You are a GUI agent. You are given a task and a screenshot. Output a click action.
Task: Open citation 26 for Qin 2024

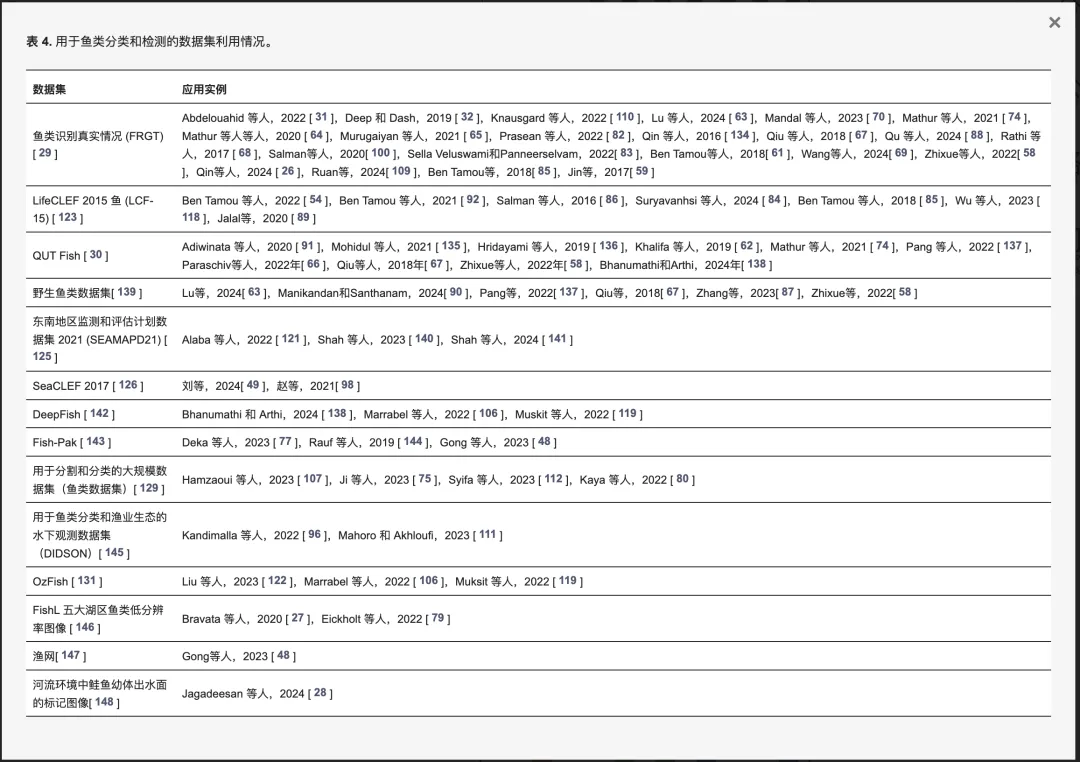(x=288, y=171)
